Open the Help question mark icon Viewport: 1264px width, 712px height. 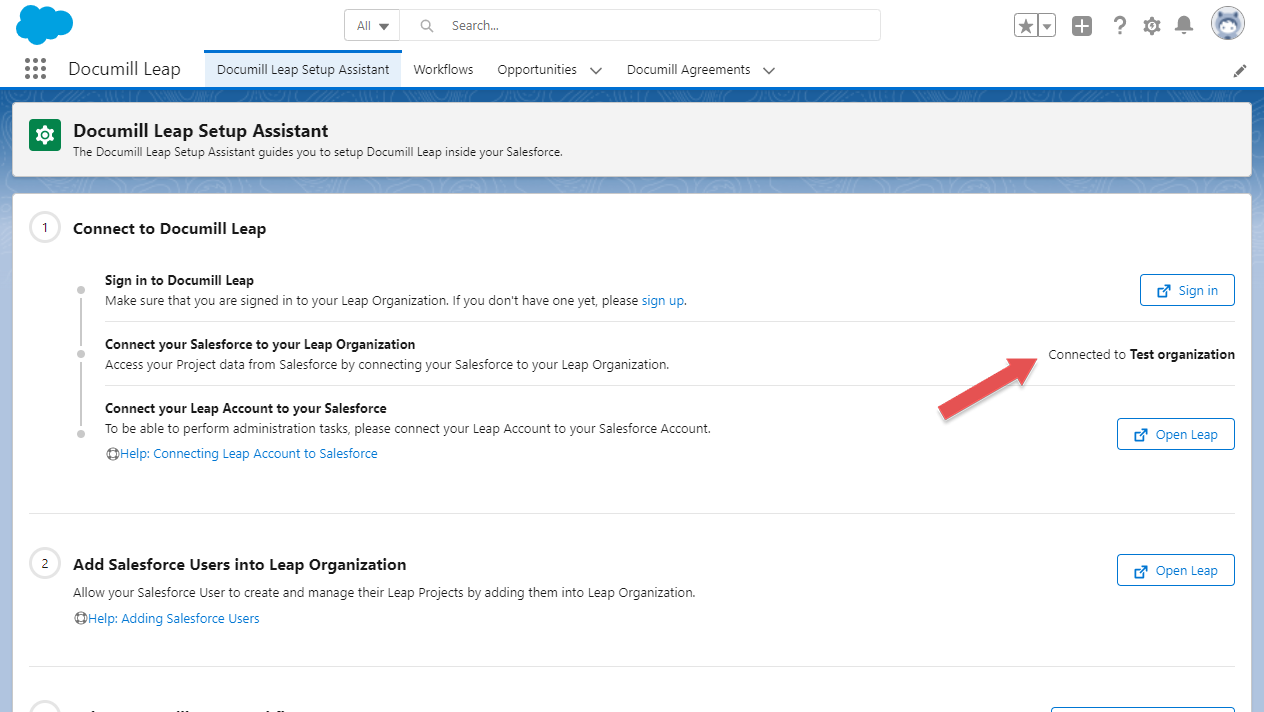point(1120,26)
